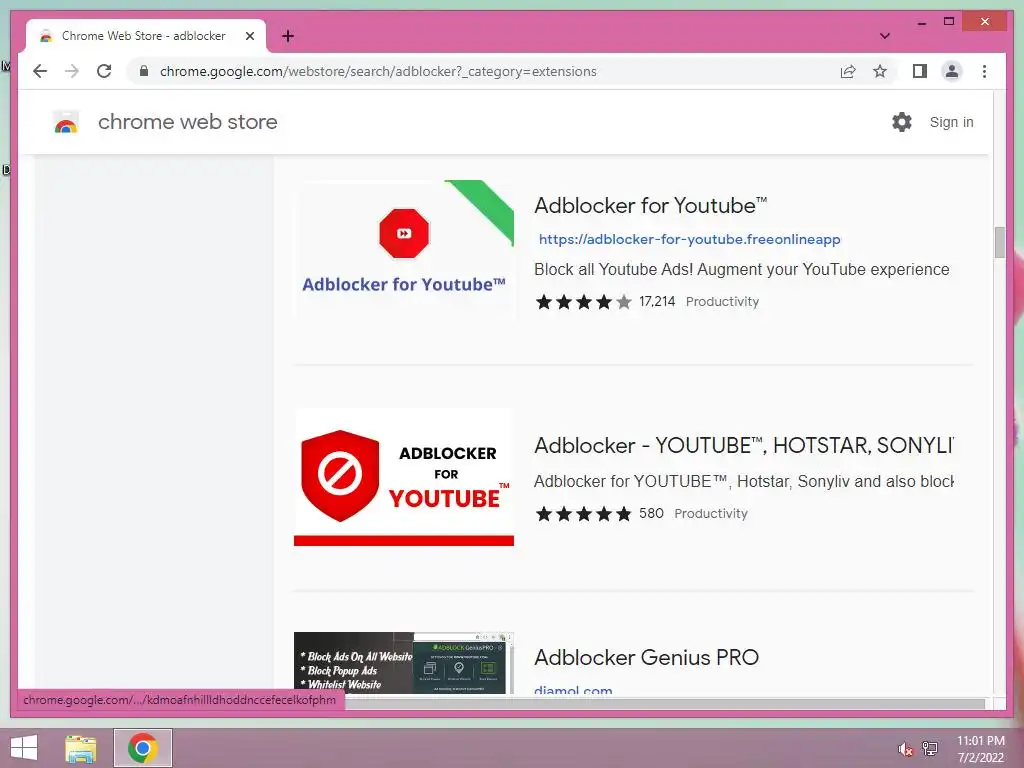Click Chrome icon in taskbar
The height and width of the screenshot is (768, 1024).
(142, 748)
